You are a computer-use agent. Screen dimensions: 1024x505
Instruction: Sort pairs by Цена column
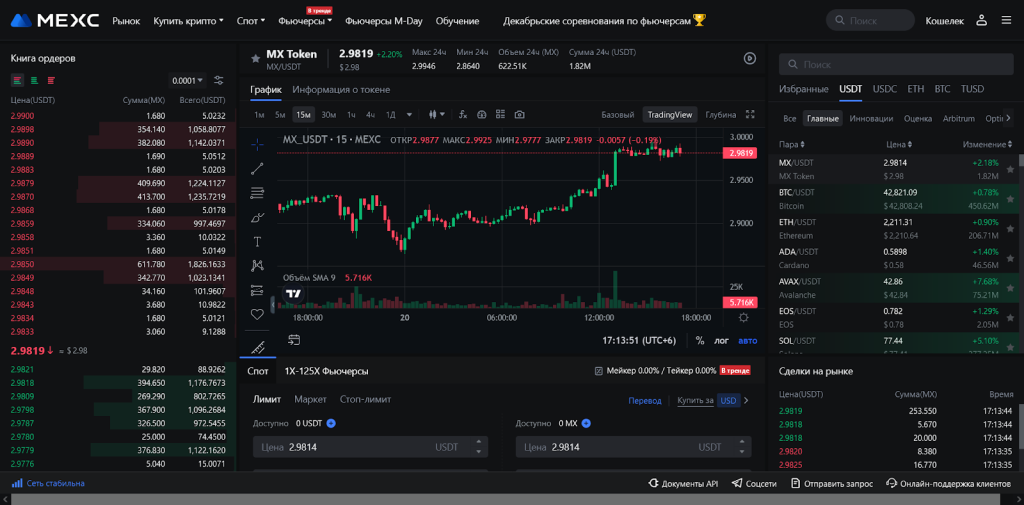(899, 144)
